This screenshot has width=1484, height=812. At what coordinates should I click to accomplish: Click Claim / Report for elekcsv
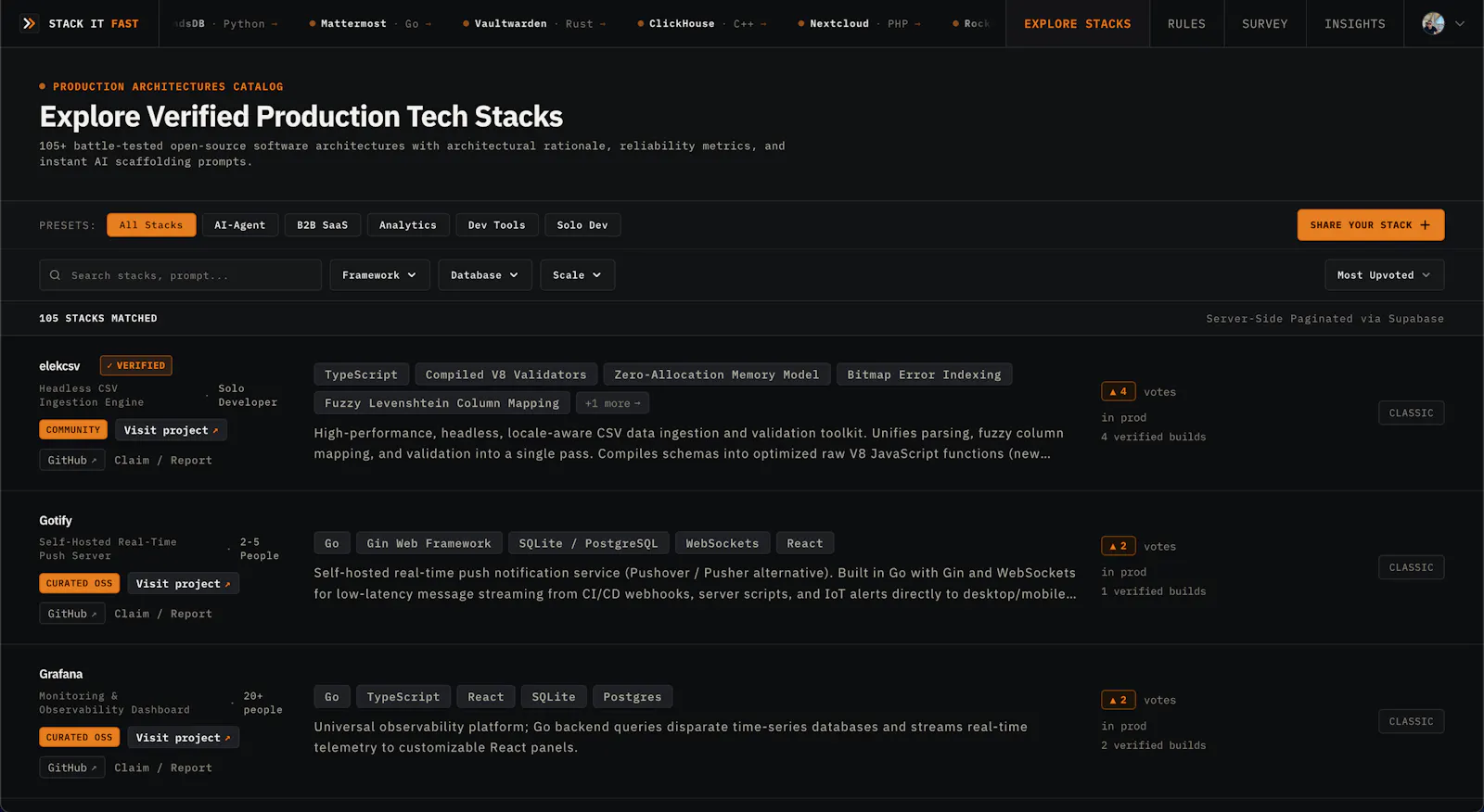(163, 460)
